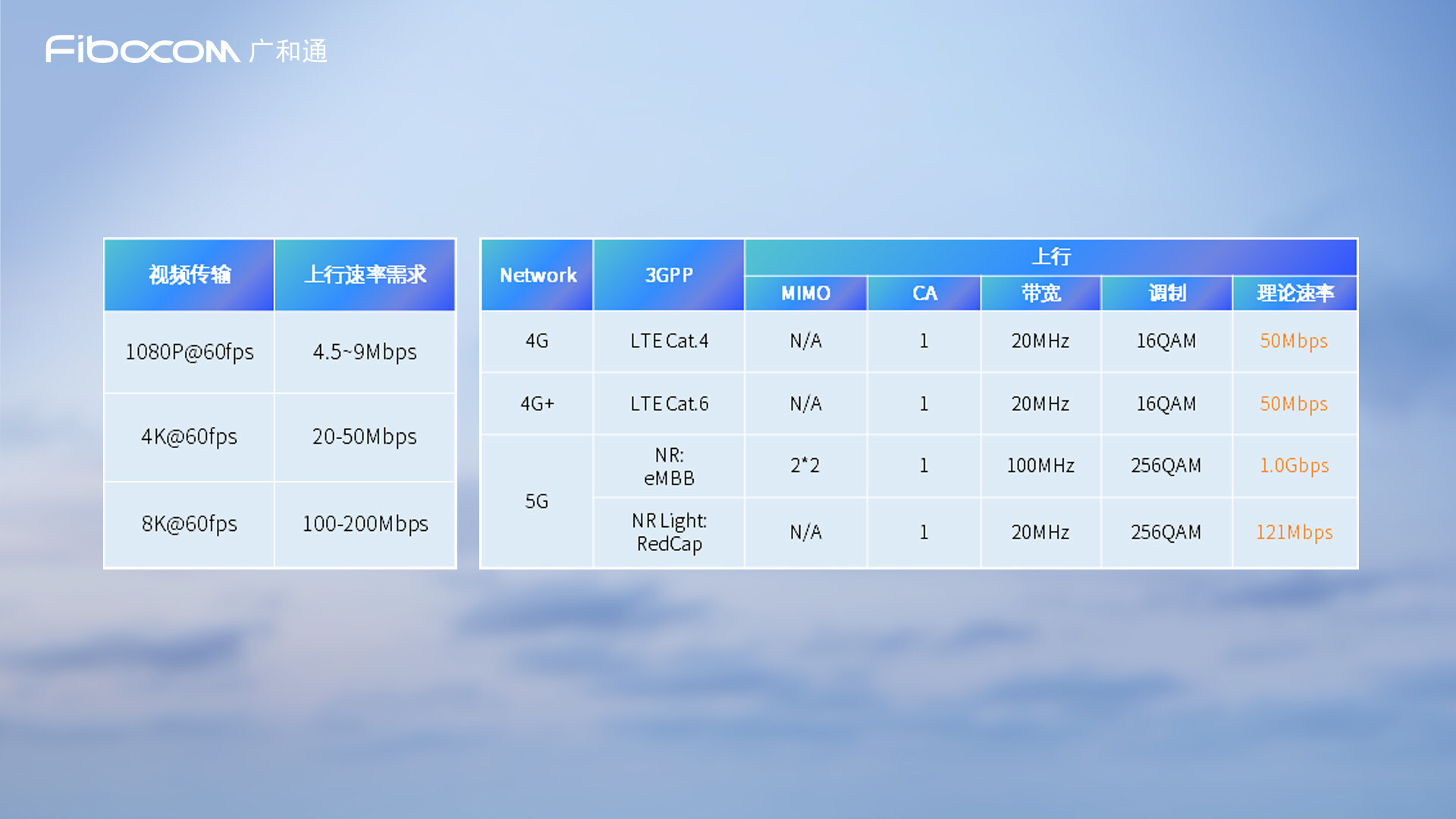Screen dimensions: 1456x819
Task: Click the MIMO column header
Action: click(x=805, y=293)
